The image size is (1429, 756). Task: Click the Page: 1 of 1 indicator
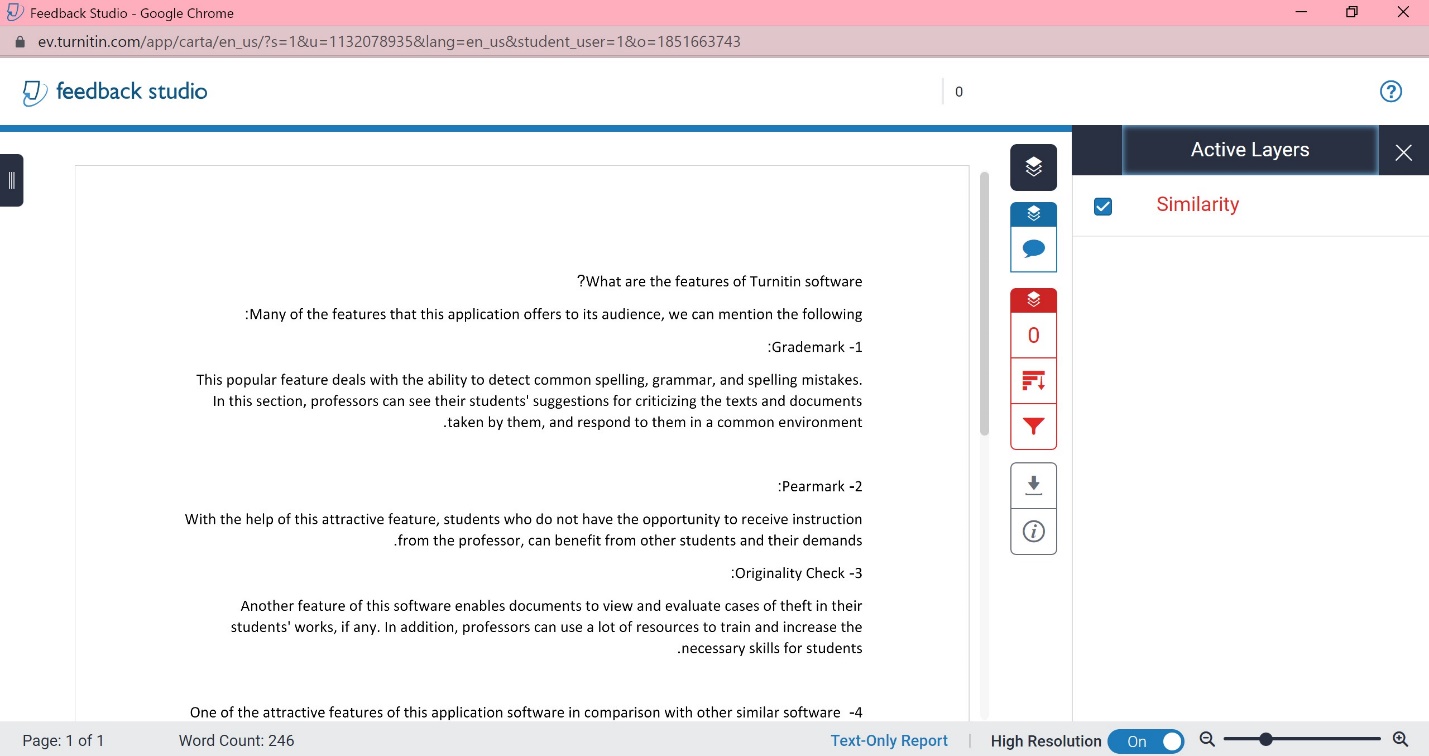pyautogui.click(x=63, y=741)
